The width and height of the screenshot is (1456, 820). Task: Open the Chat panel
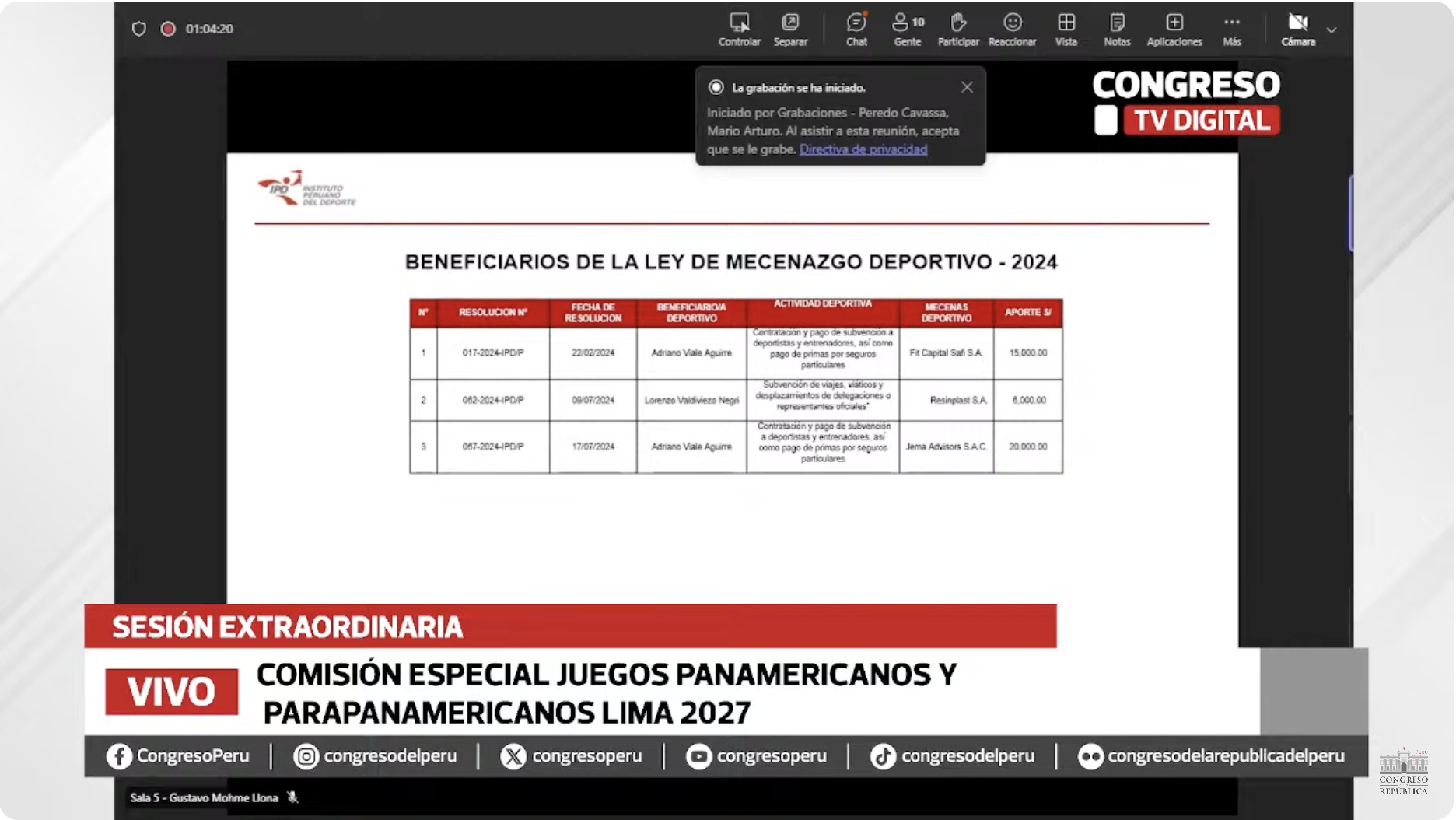pyautogui.click(x=856, y=30)
